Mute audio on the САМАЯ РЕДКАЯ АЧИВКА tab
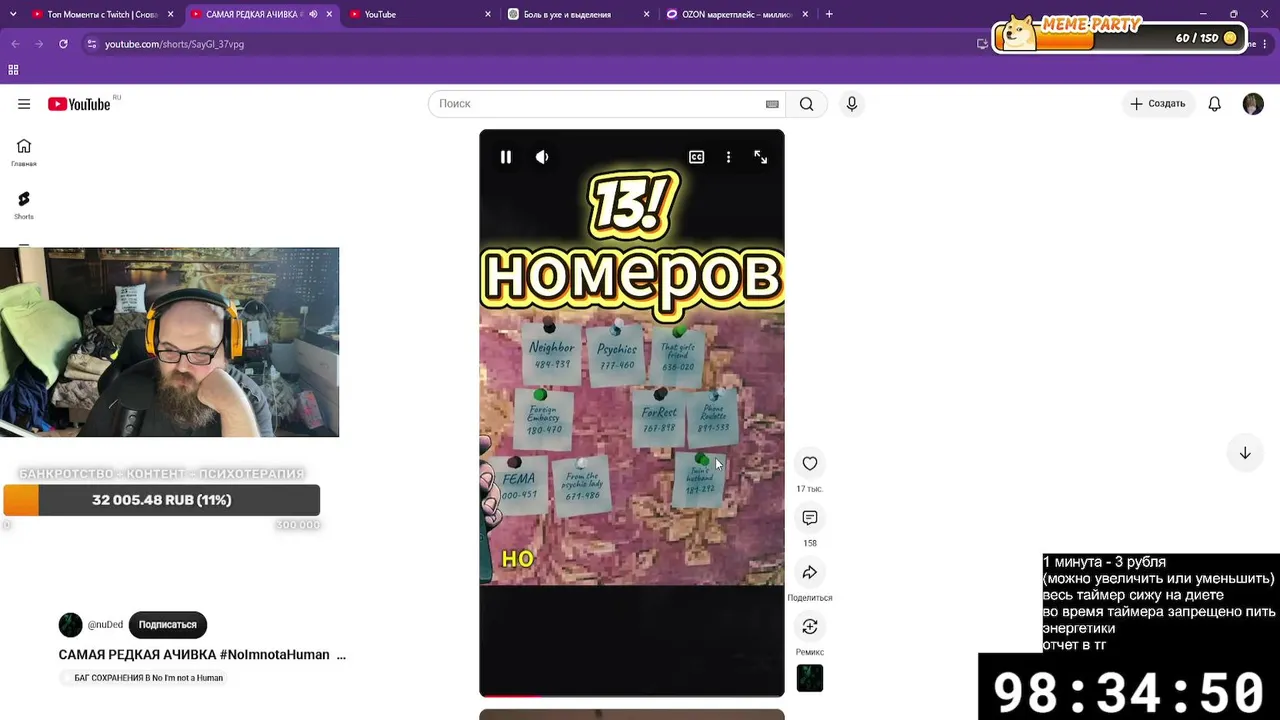1280x720 pixels. 313,14
